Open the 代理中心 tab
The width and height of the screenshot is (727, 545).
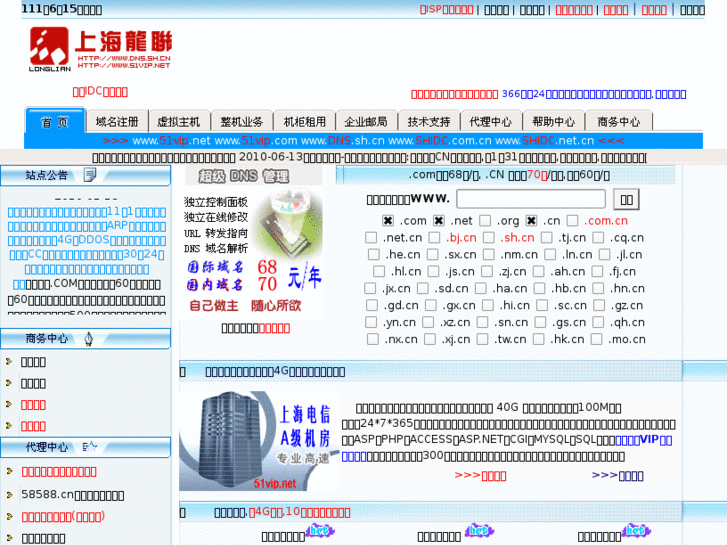491,122
